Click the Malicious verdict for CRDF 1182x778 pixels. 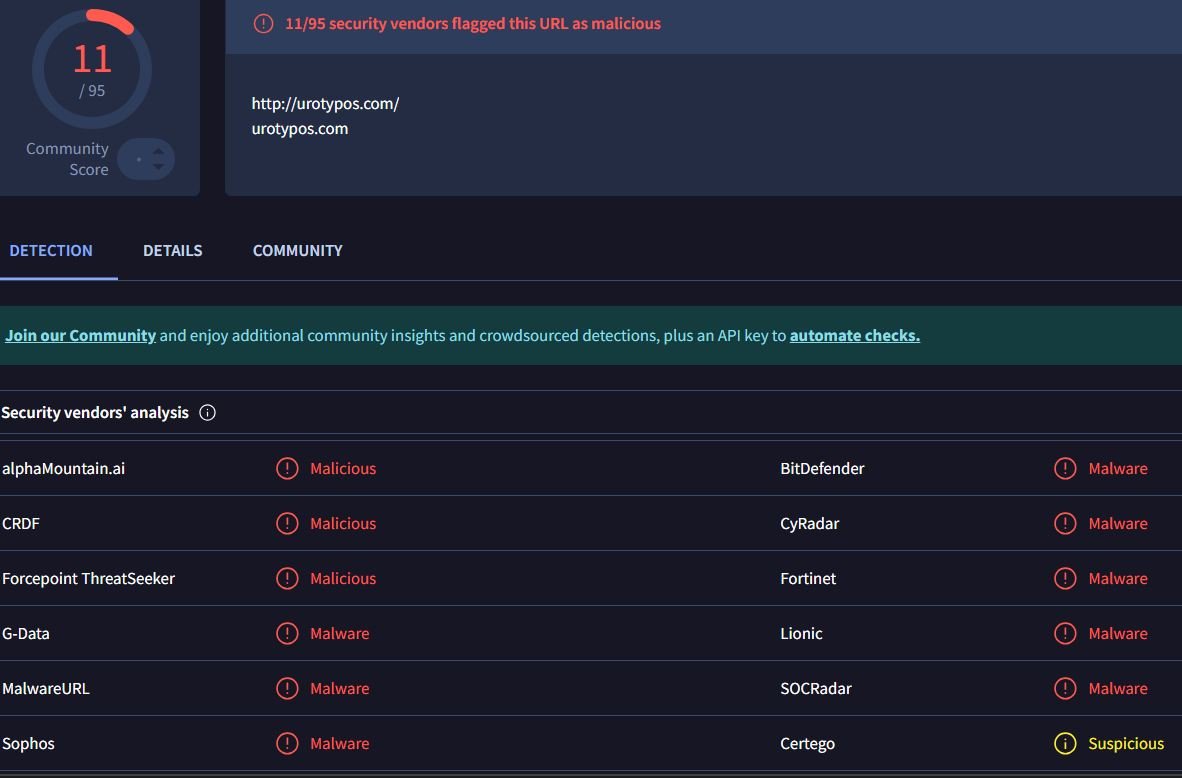(343, 523)
